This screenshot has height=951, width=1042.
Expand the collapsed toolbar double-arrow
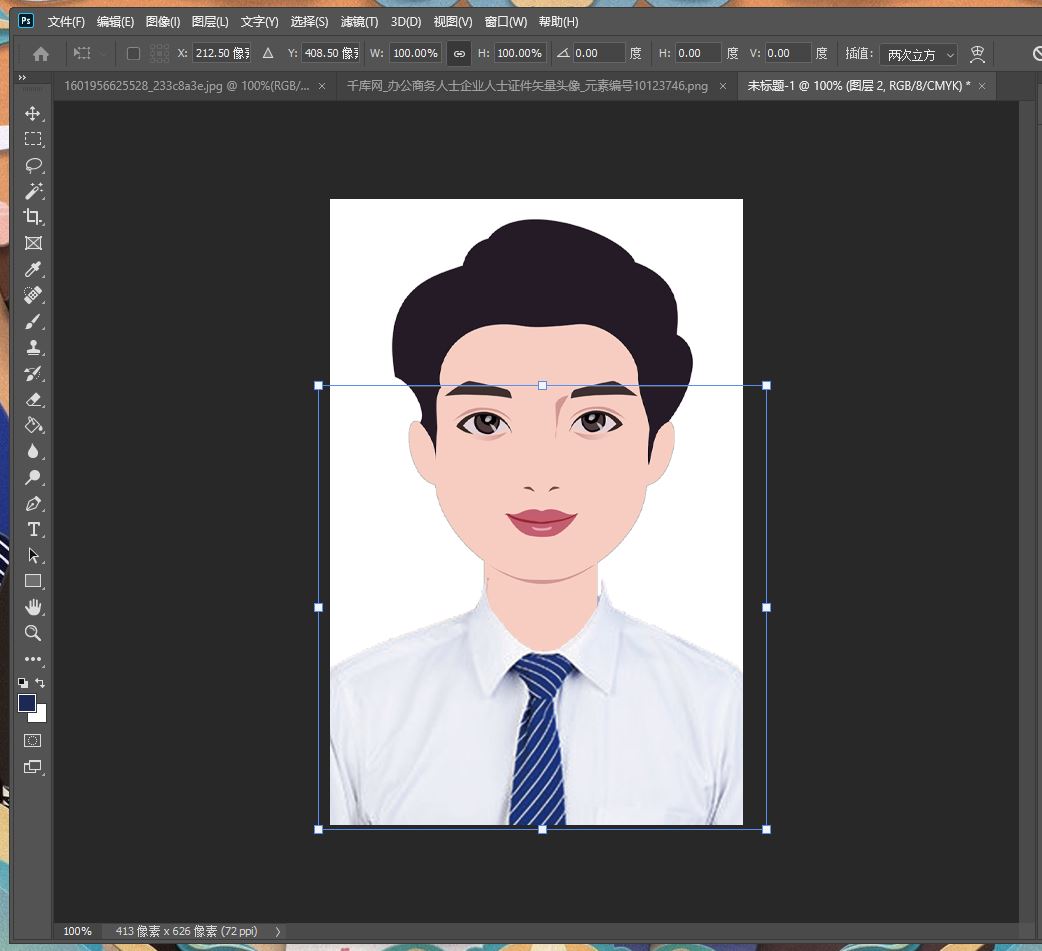tap(22, 78)
